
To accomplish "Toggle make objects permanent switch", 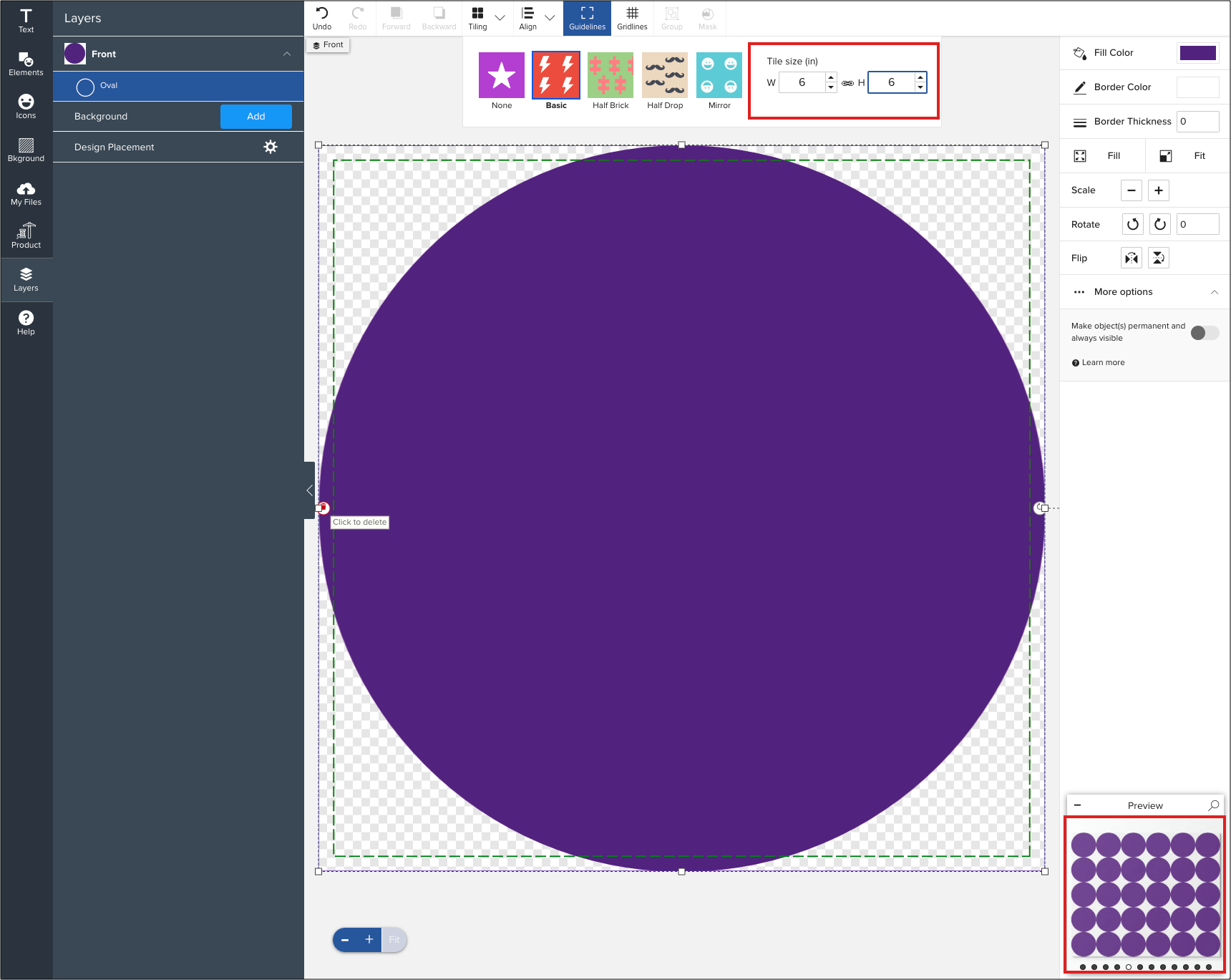I will tap(1205, 333).
